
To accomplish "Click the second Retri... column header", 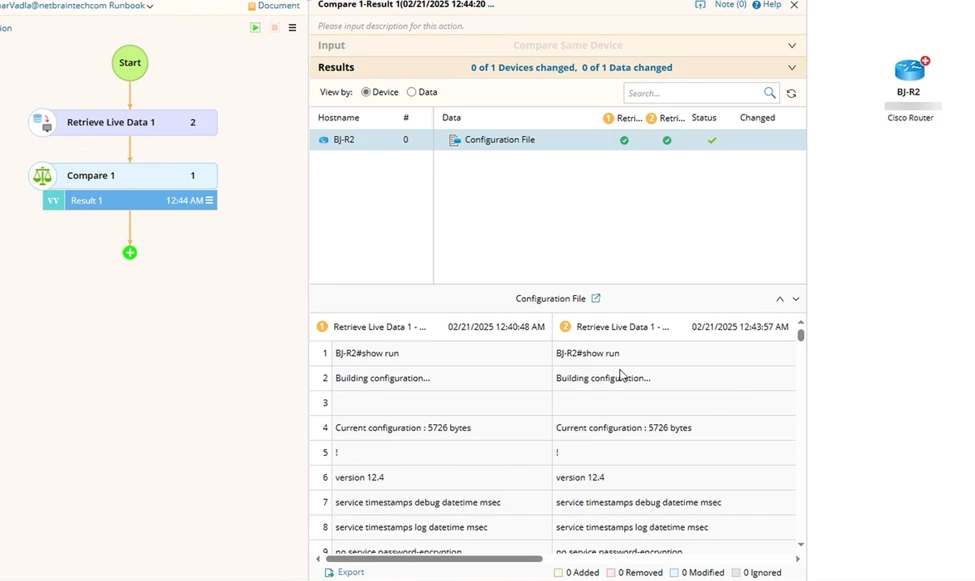I will 665,118.
